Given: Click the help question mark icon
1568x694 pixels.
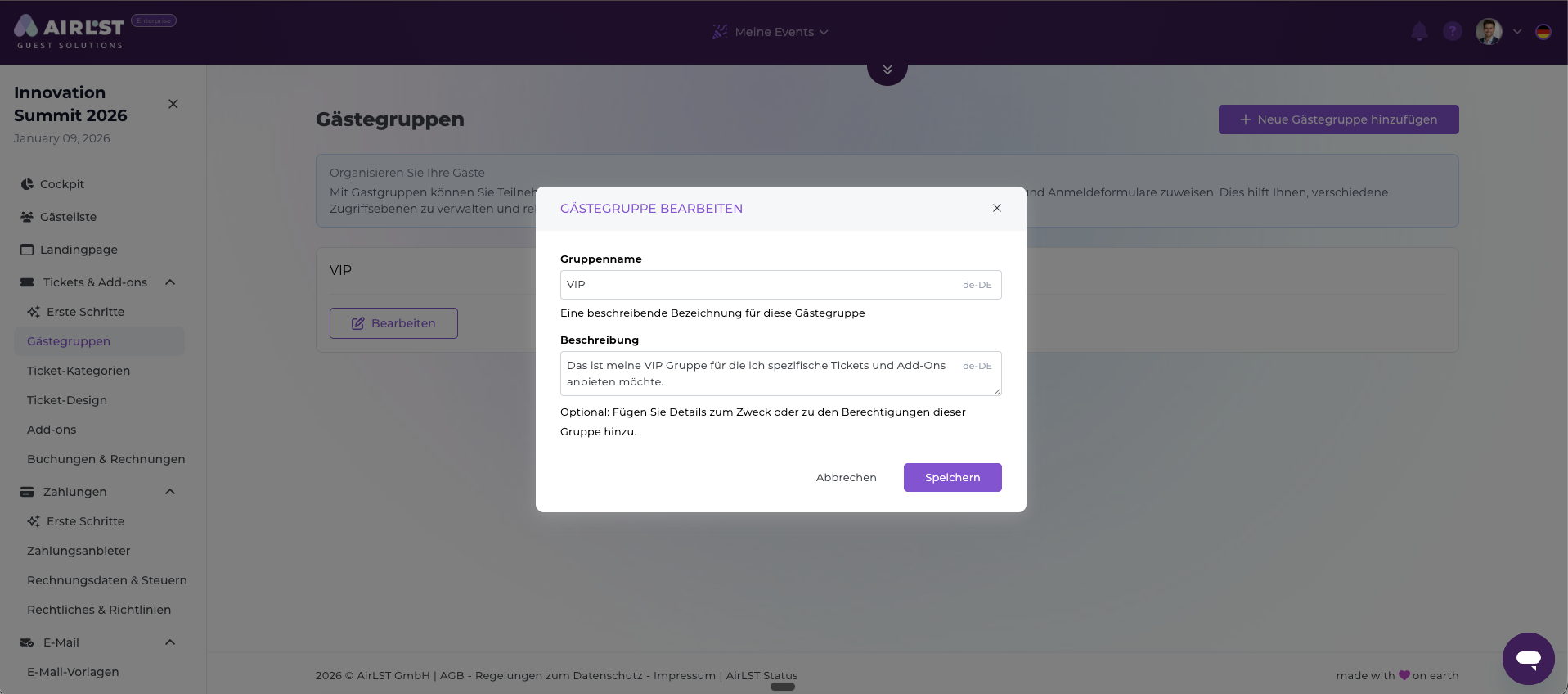Looking at the screenshot, I should tap(1453, 32).
